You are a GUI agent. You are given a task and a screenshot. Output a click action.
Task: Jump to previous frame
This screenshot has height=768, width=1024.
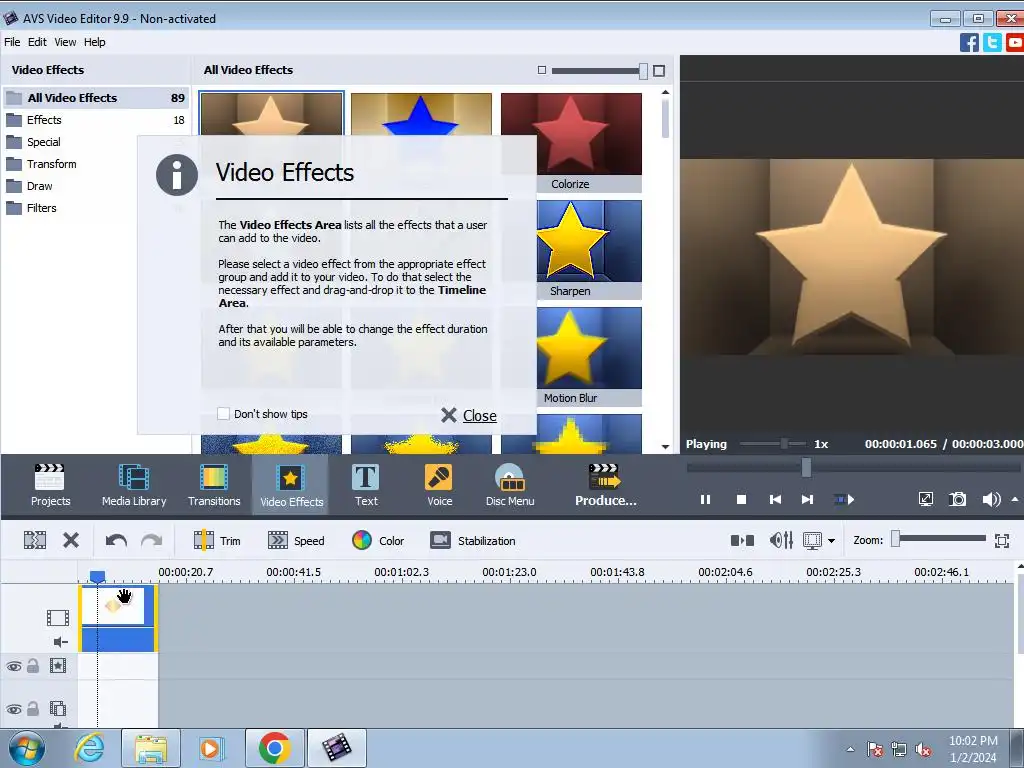(775, 500)
